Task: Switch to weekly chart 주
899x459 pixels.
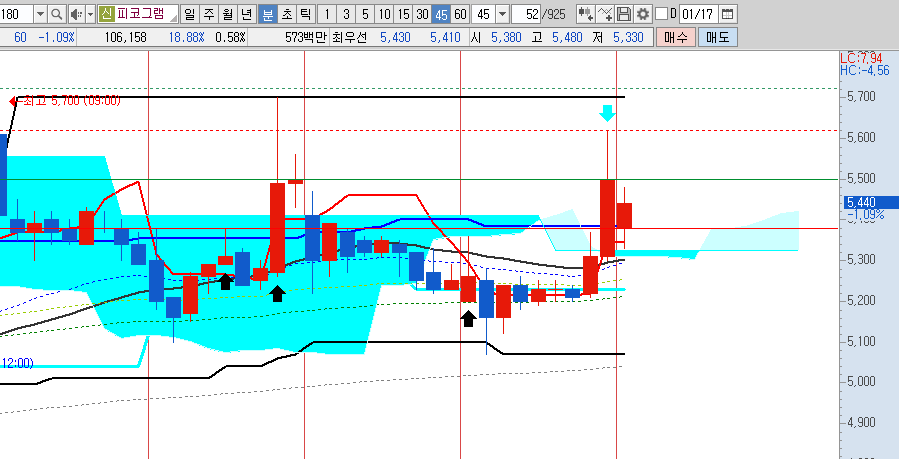Action: (208, 13)
